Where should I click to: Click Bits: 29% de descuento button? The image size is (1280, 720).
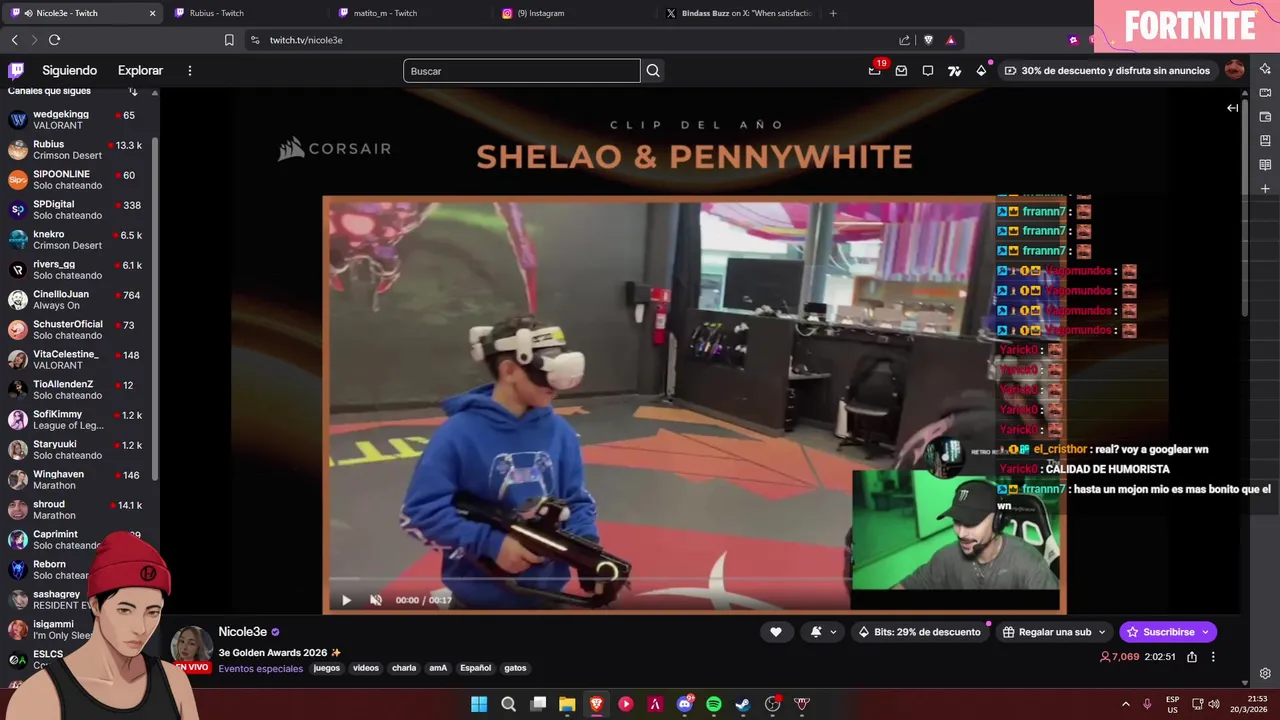pyautogui.click(x=919, y=632)
